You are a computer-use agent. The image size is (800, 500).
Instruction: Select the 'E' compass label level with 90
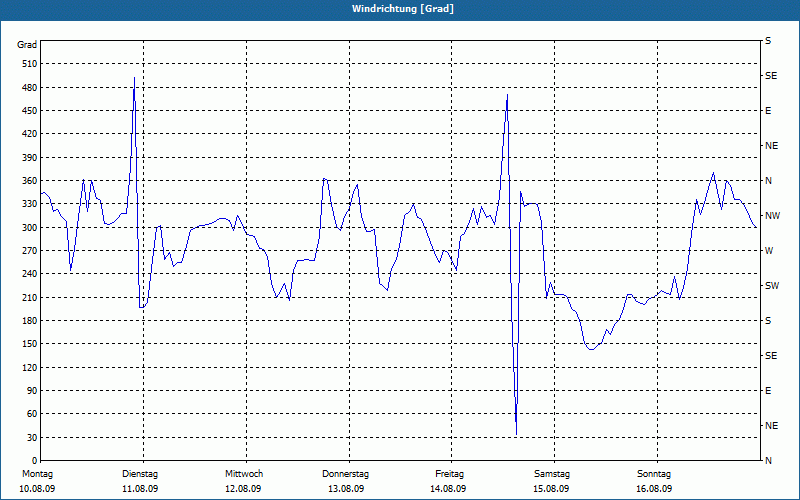[768, 391]
